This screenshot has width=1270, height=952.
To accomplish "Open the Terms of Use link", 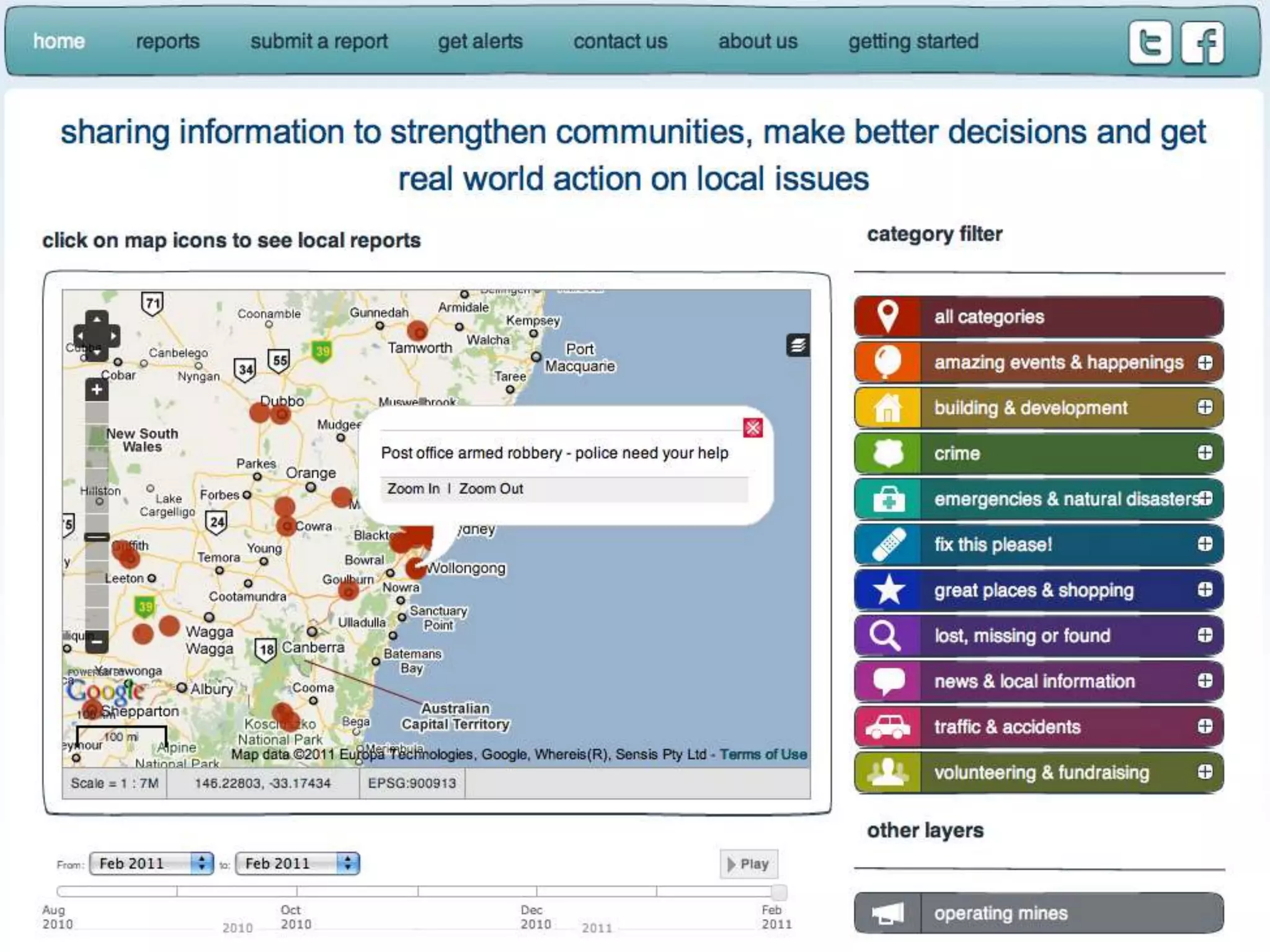I will point(763,754).
